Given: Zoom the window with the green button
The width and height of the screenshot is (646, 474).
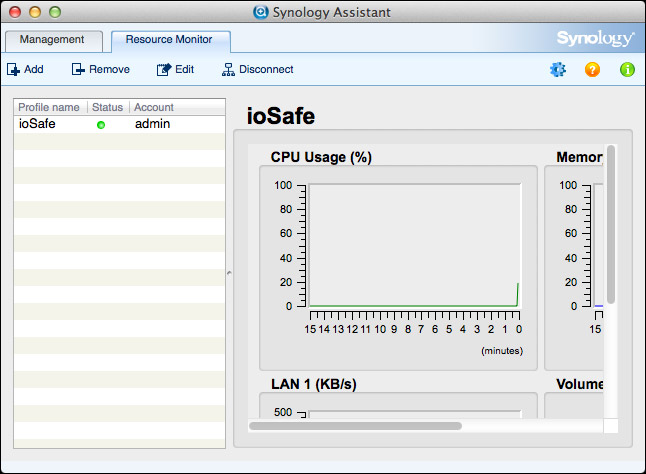Looking at the screenshot, I should 55,12.
